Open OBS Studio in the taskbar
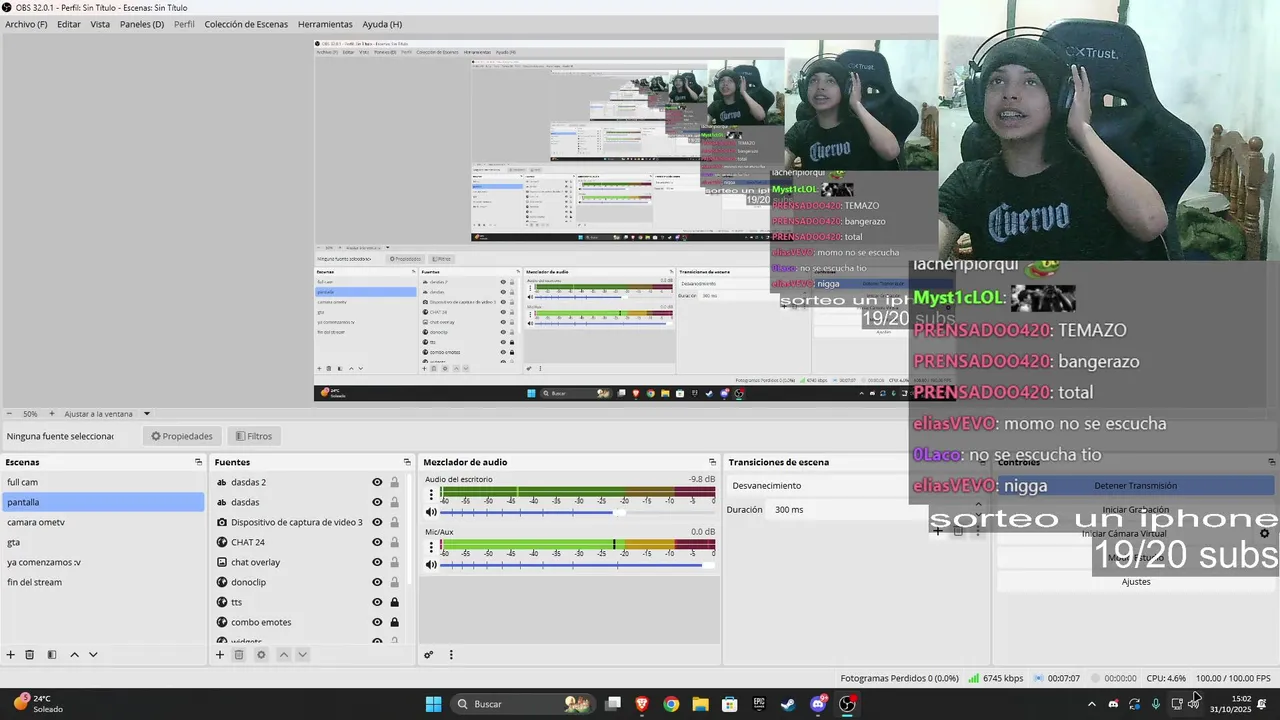Image resolution: width=1280 pixels, height=720 pixels. click(x=848, y=704)
